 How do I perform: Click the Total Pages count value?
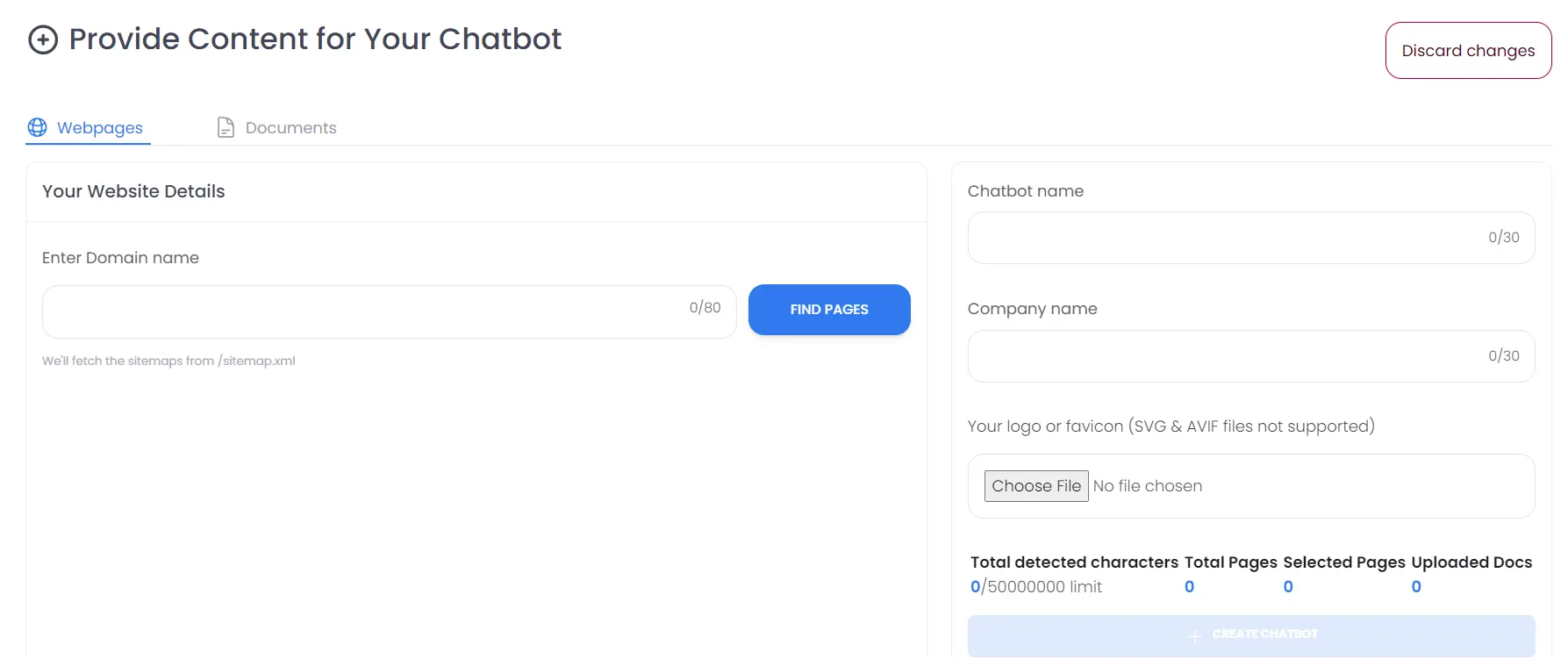(1189, 587)
